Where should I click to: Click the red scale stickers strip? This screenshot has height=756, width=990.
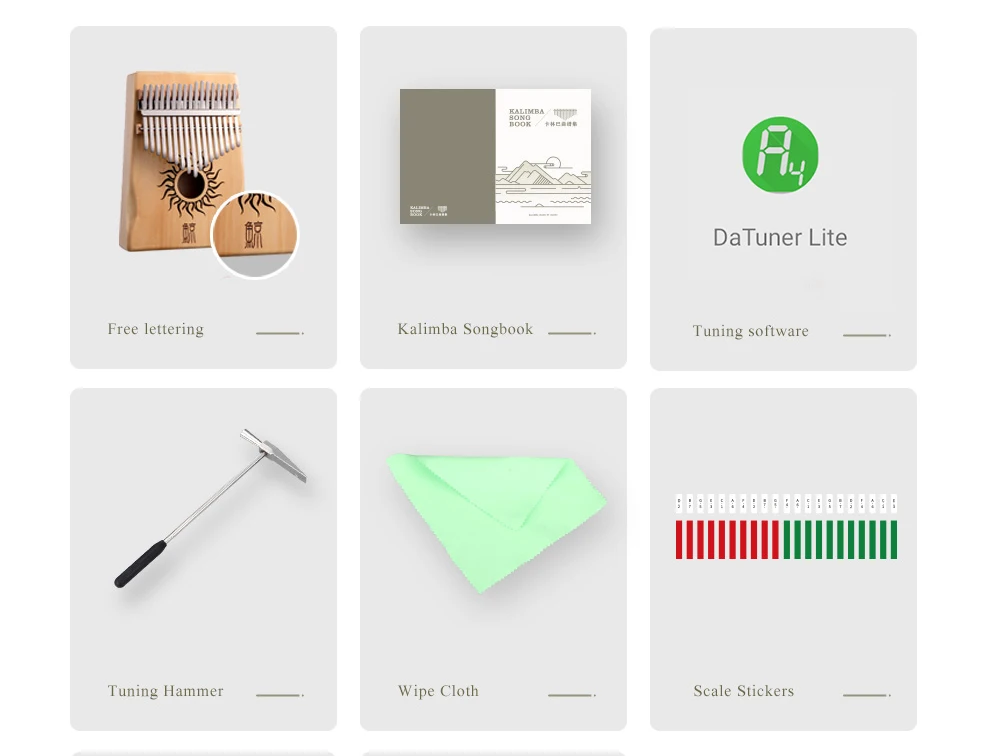pos(727,539)
